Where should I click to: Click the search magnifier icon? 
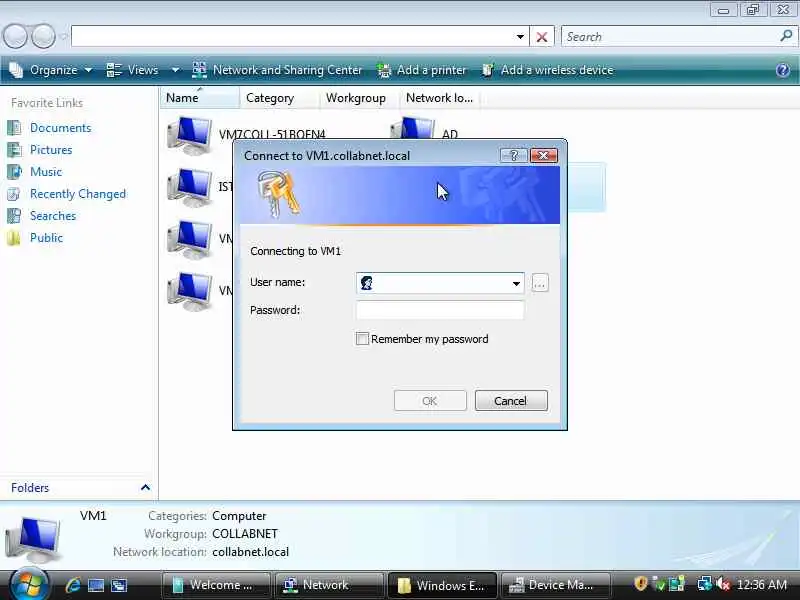[x=786, y=36]
